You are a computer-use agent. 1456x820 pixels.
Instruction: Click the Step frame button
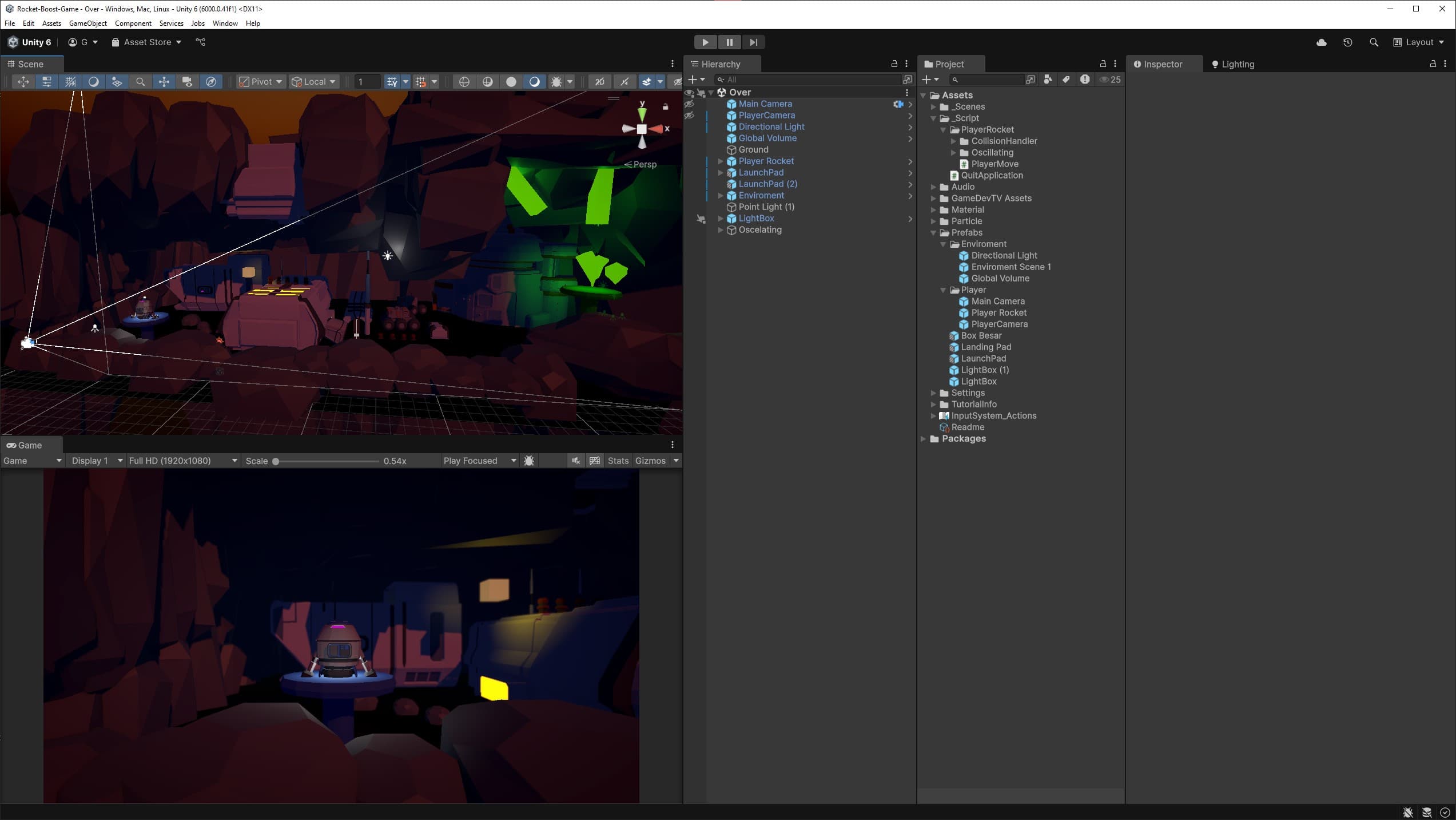[754, 42]
